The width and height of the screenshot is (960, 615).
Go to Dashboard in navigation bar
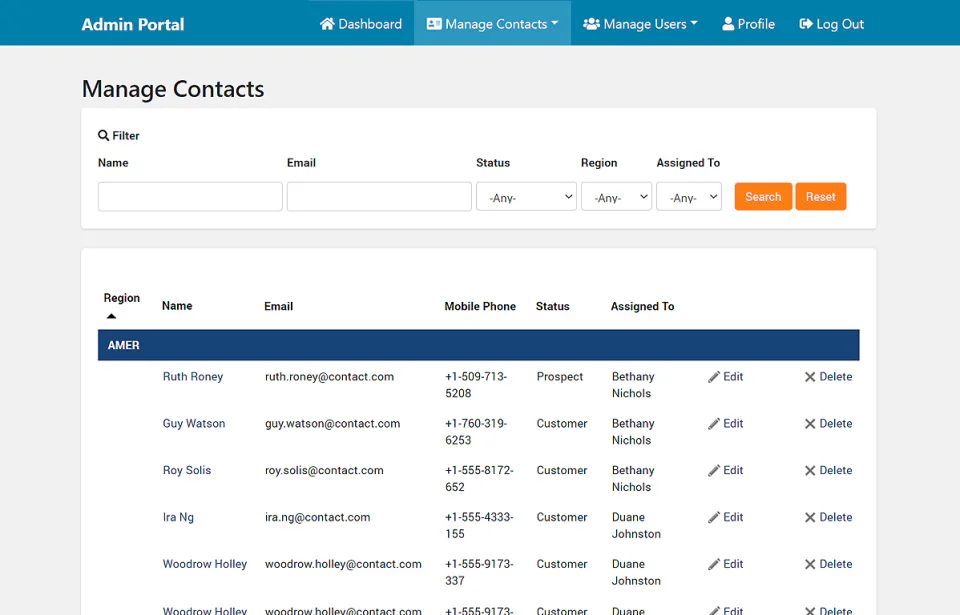[x=361, y=24]
